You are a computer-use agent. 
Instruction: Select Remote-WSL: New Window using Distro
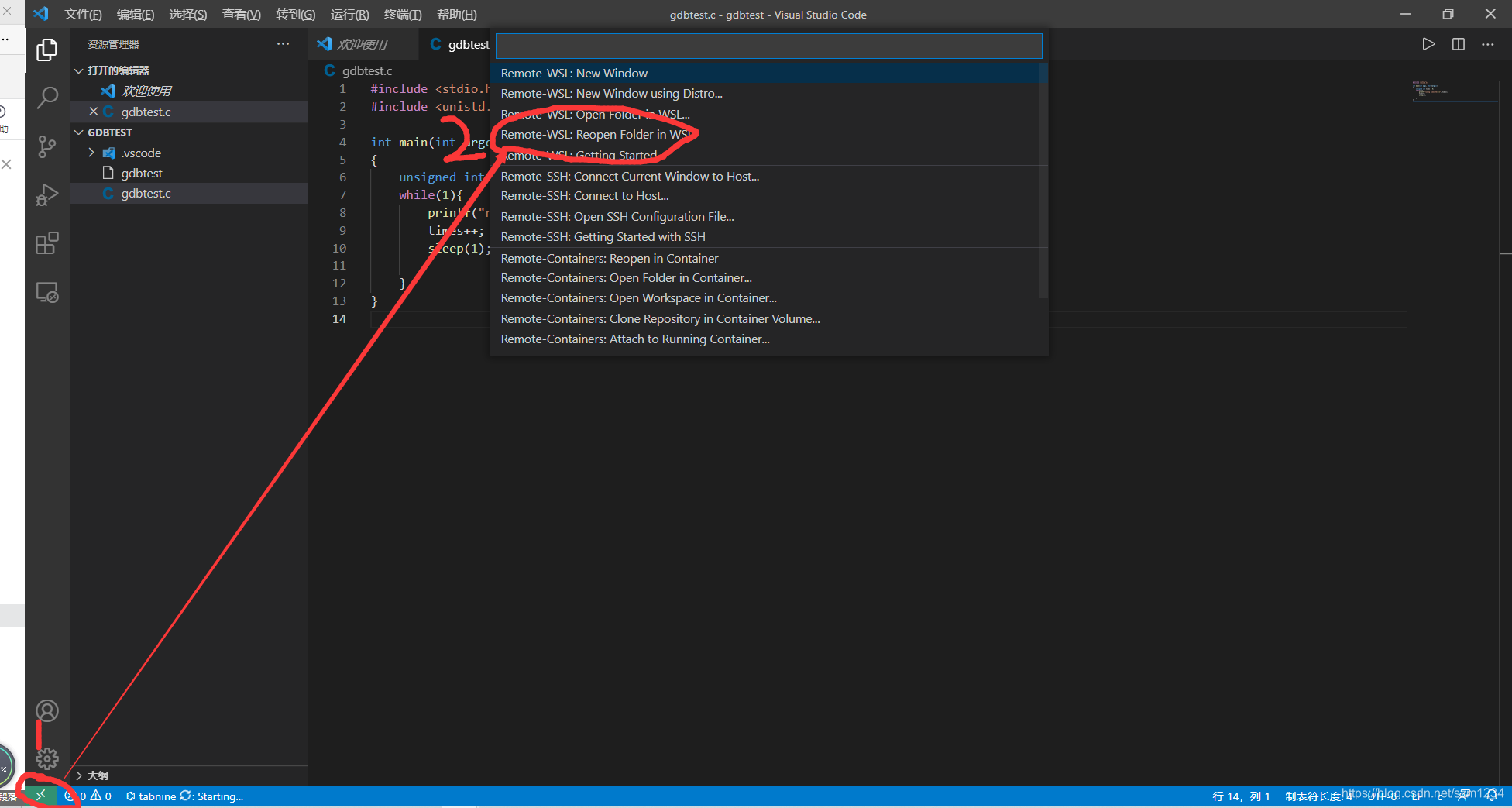tap(768, 93)
